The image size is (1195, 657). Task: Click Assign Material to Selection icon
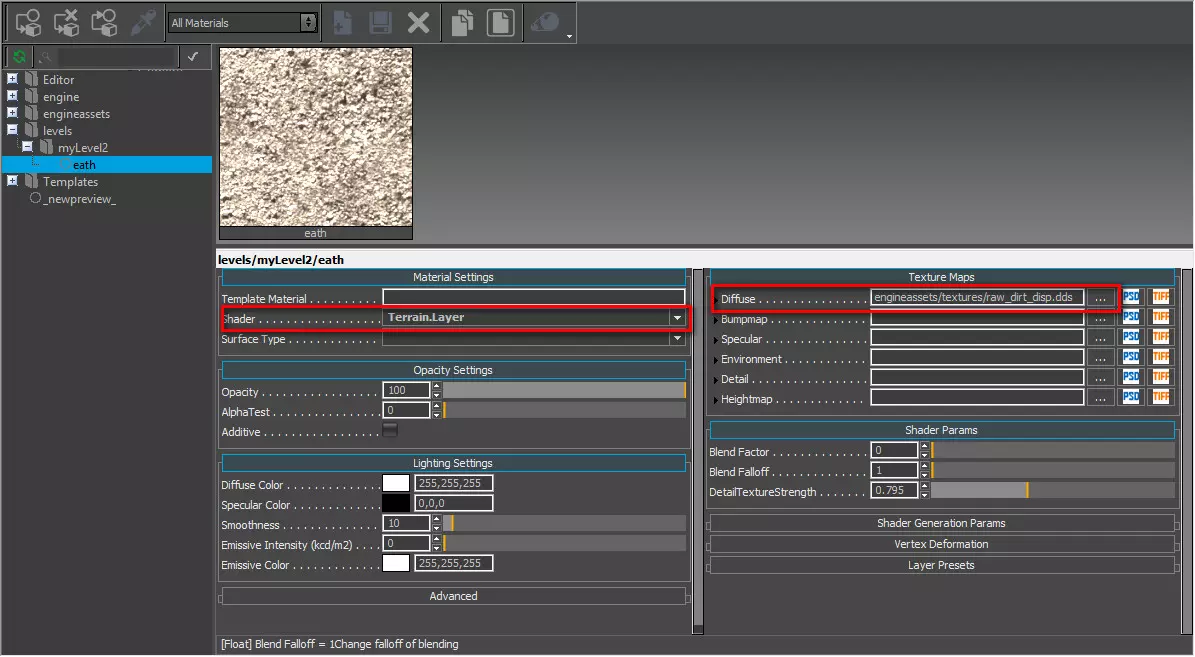point(28,22)
